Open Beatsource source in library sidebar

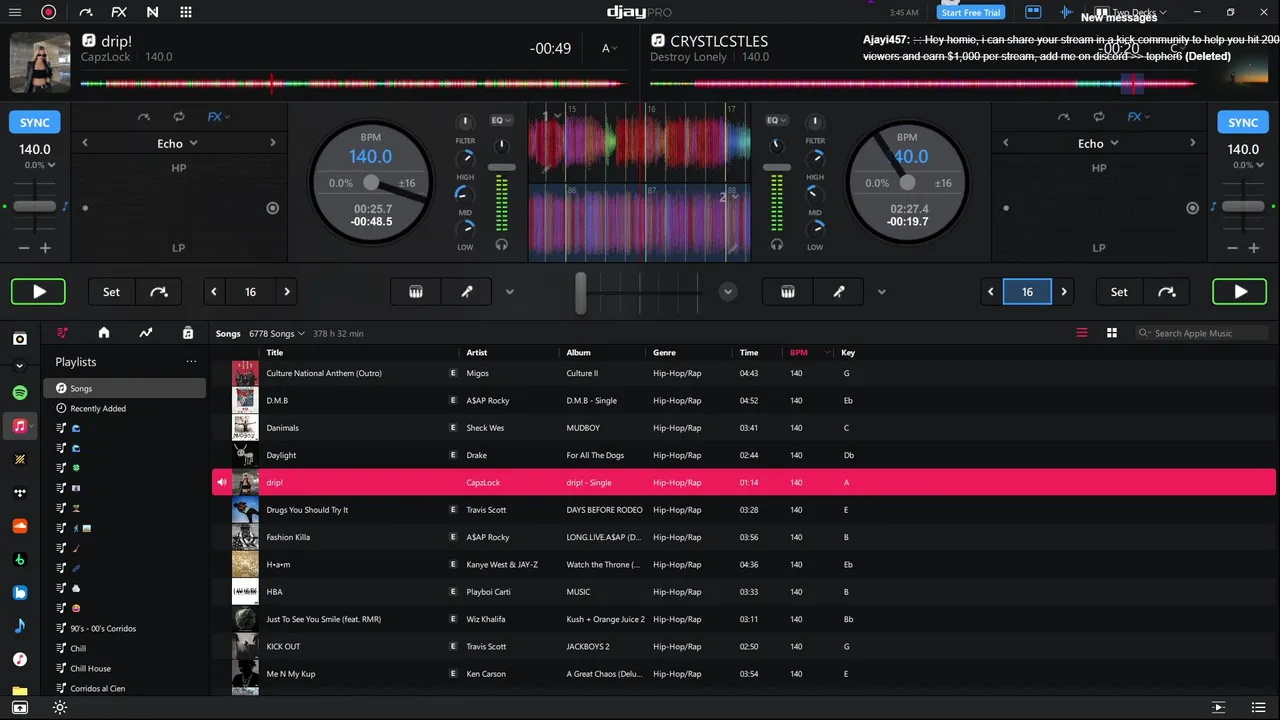pyautogui.click(x=19, y=592)
